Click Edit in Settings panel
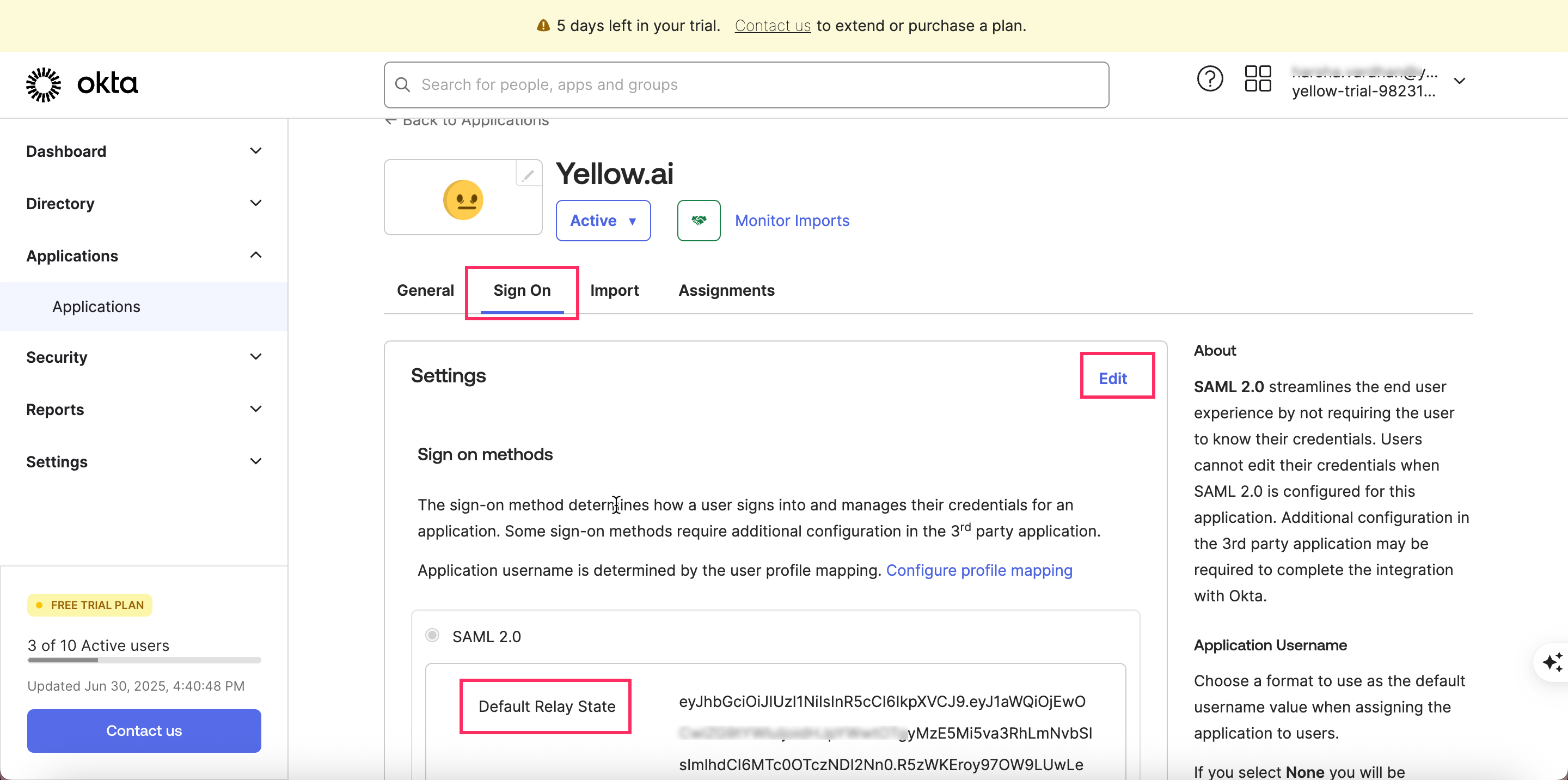The height and width of the screenshot is (780, 1568). 1112,378
